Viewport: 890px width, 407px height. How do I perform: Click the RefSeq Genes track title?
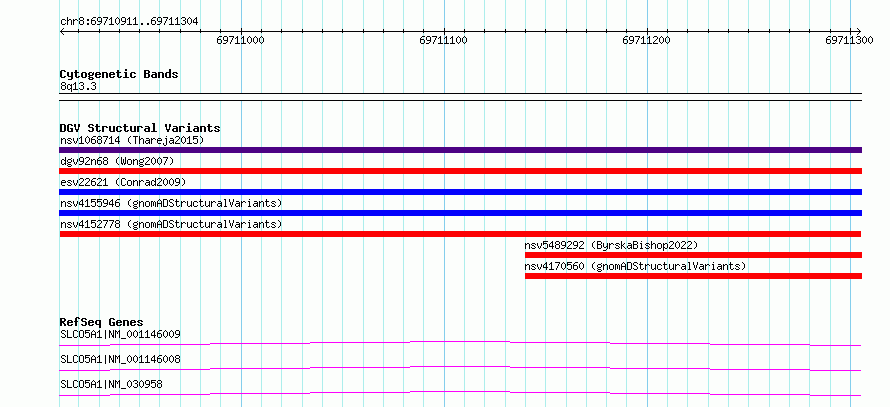pyautogui.click(x=102, y=322)
